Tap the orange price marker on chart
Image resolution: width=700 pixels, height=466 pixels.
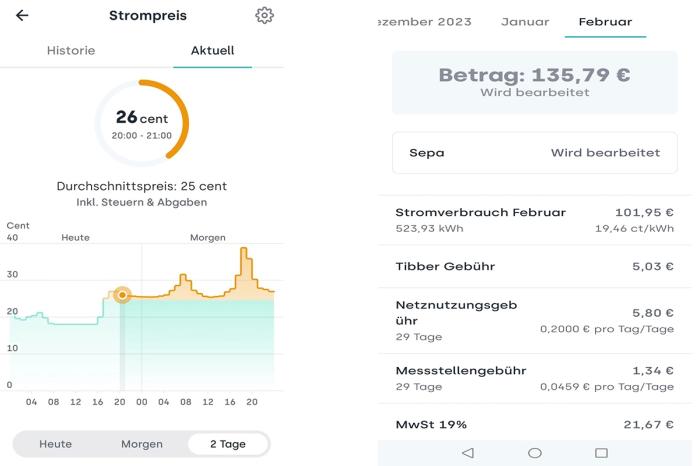tap(122, 295)
